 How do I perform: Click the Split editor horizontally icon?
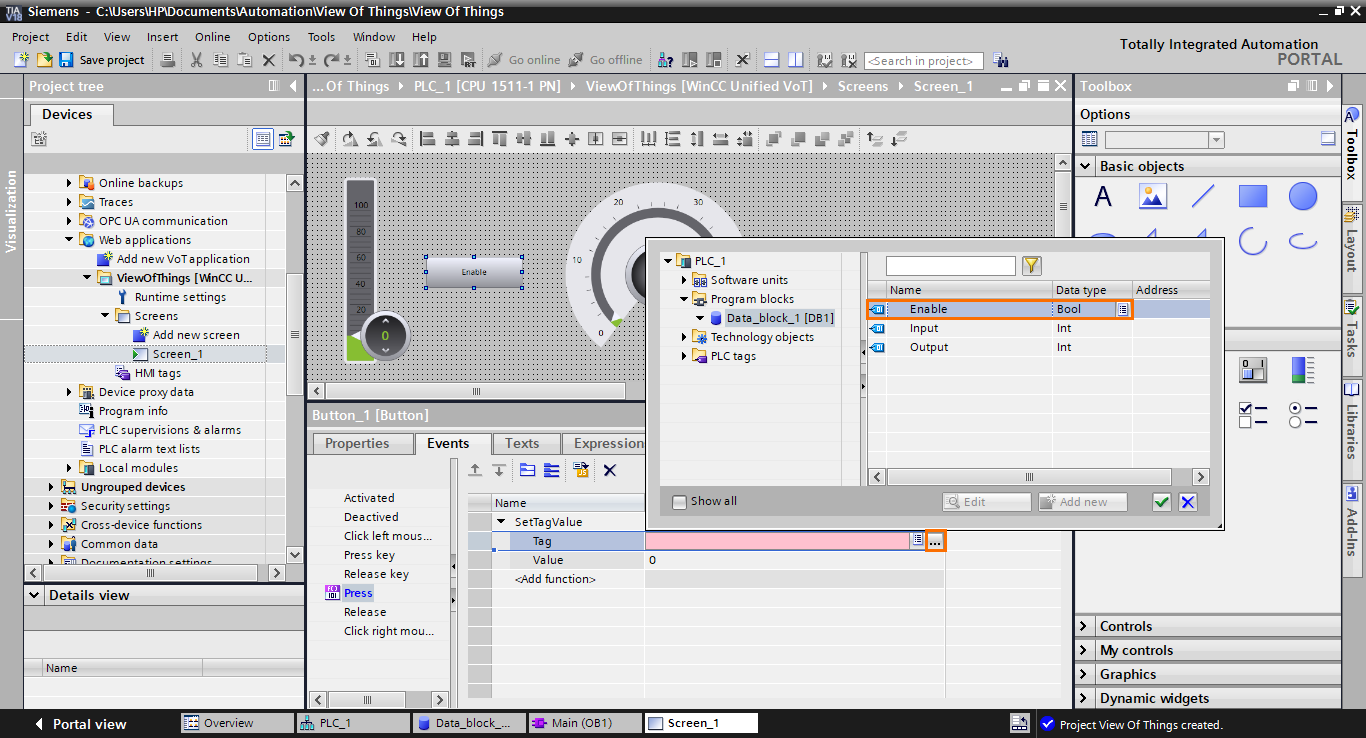(771, 60)
